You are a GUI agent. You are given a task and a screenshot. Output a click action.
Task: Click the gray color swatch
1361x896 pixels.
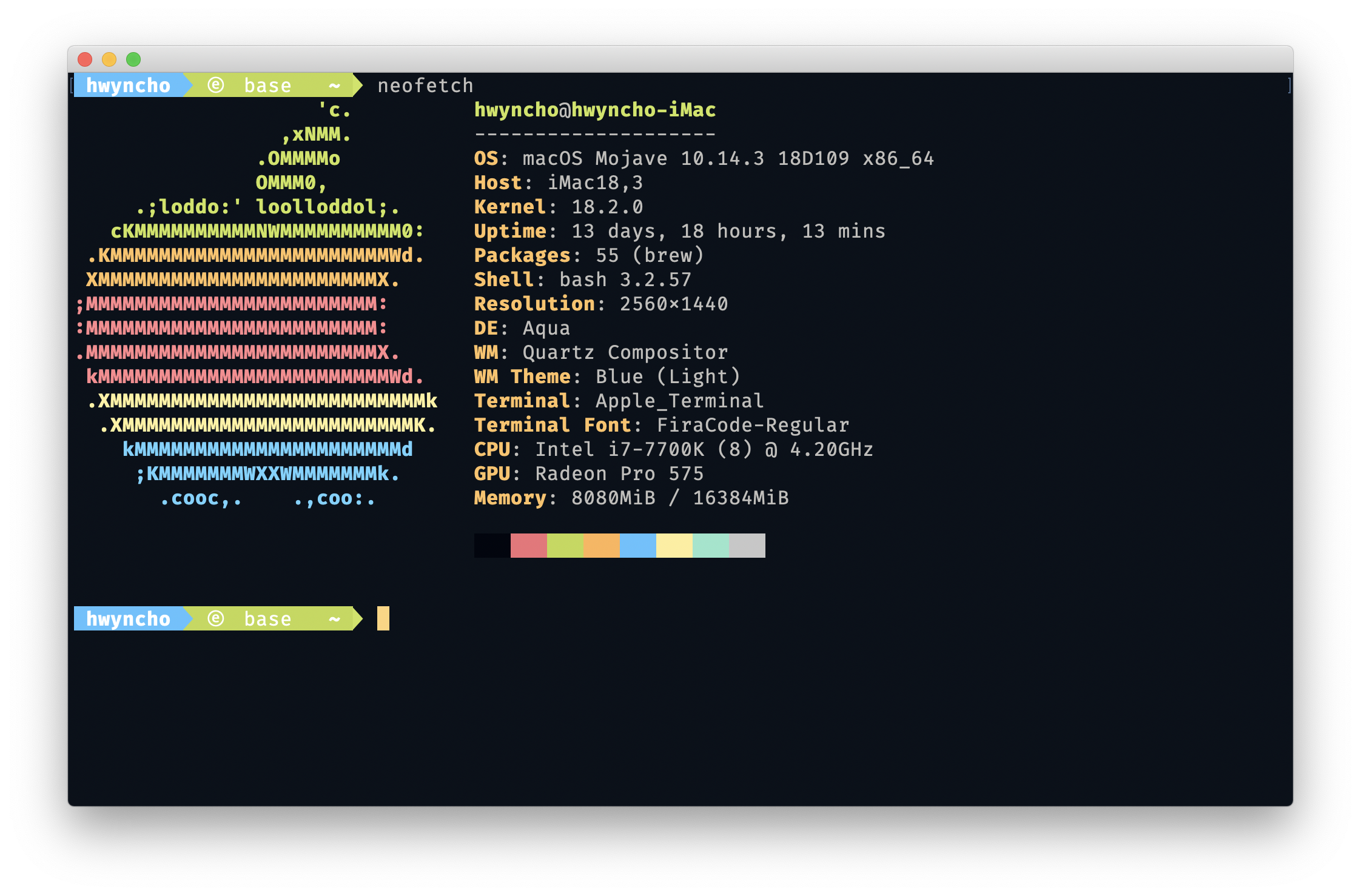(747, 546)
